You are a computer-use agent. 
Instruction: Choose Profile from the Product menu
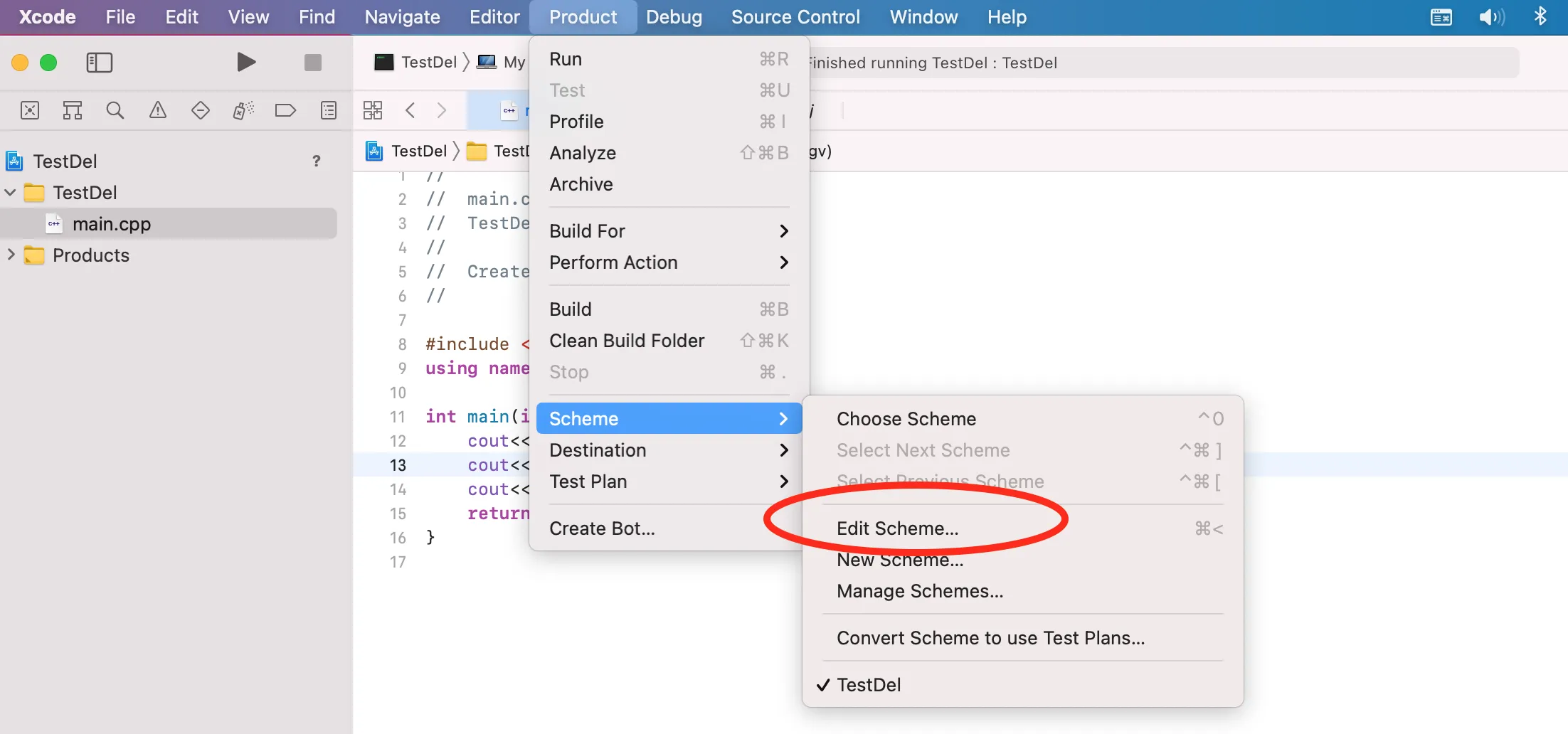pos(669,122)
